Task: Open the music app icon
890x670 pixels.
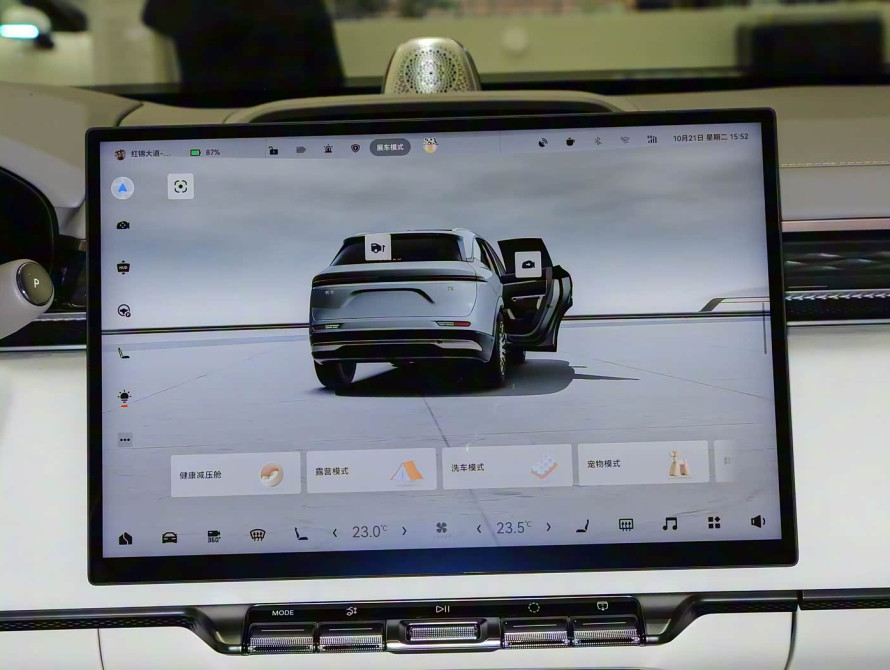Action: (670, 523)
